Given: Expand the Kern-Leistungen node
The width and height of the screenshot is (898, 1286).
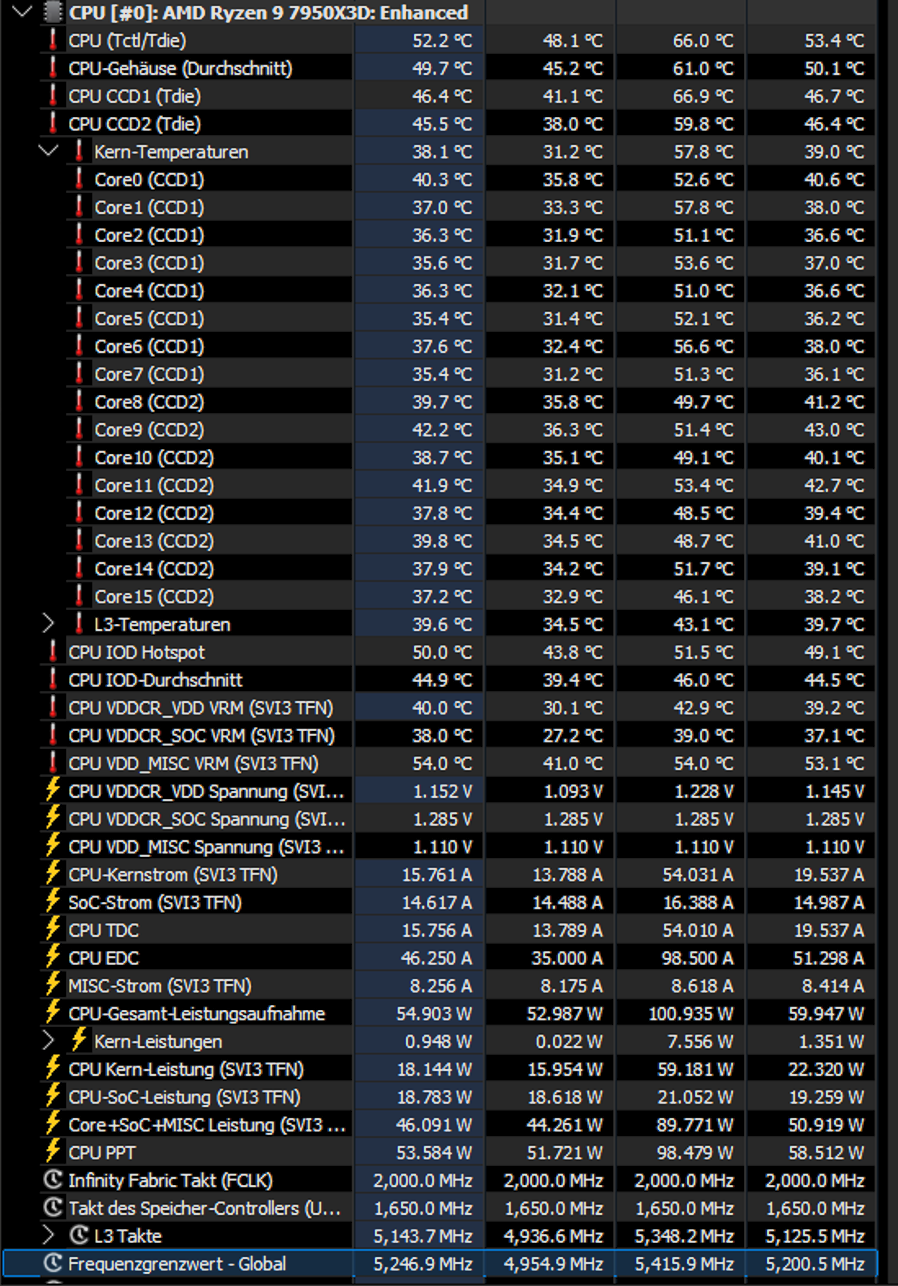Looking at the screenshot, I should [x=48, y=1041].
